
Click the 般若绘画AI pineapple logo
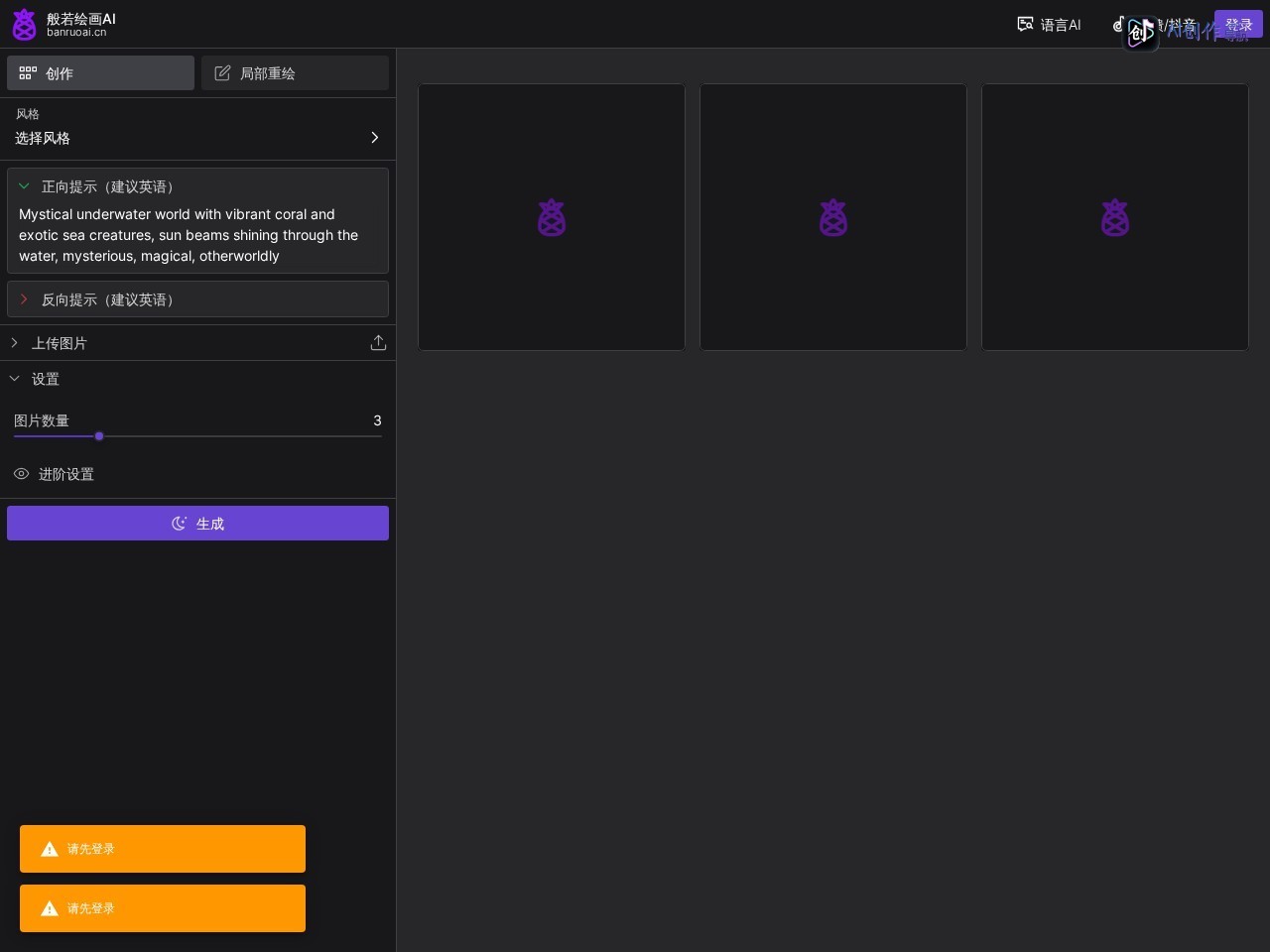point(24,25)
